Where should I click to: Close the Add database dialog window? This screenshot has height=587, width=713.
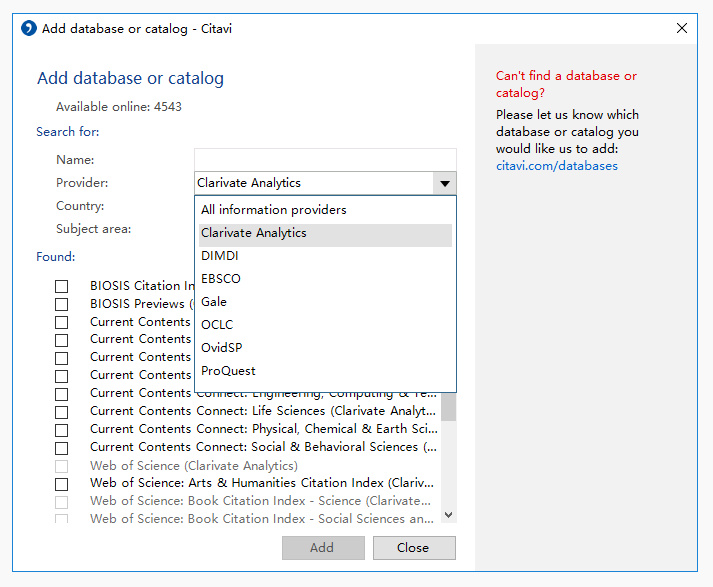pos(681,29)
